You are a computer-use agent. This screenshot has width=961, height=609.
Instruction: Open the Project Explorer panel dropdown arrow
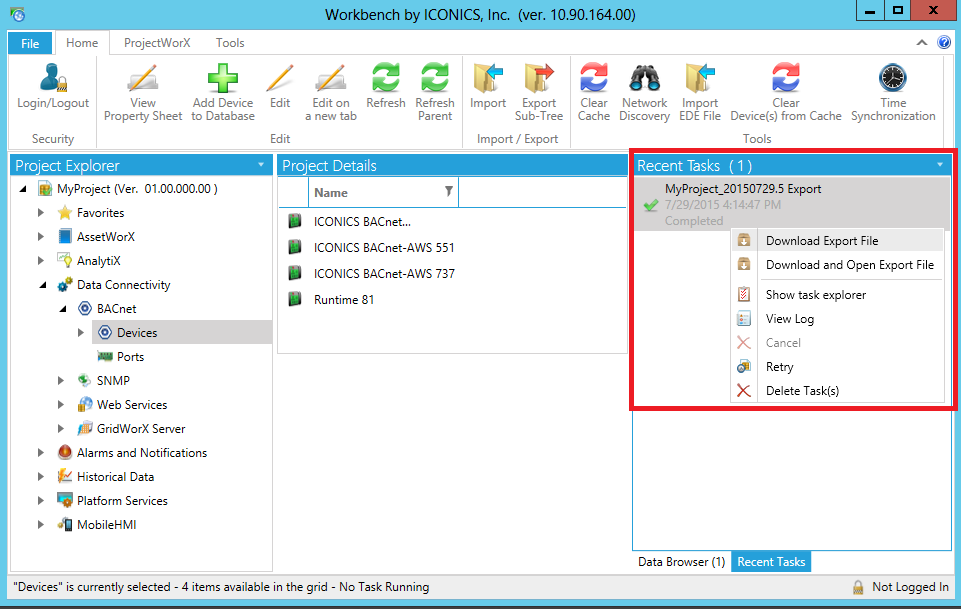[261, 165]
